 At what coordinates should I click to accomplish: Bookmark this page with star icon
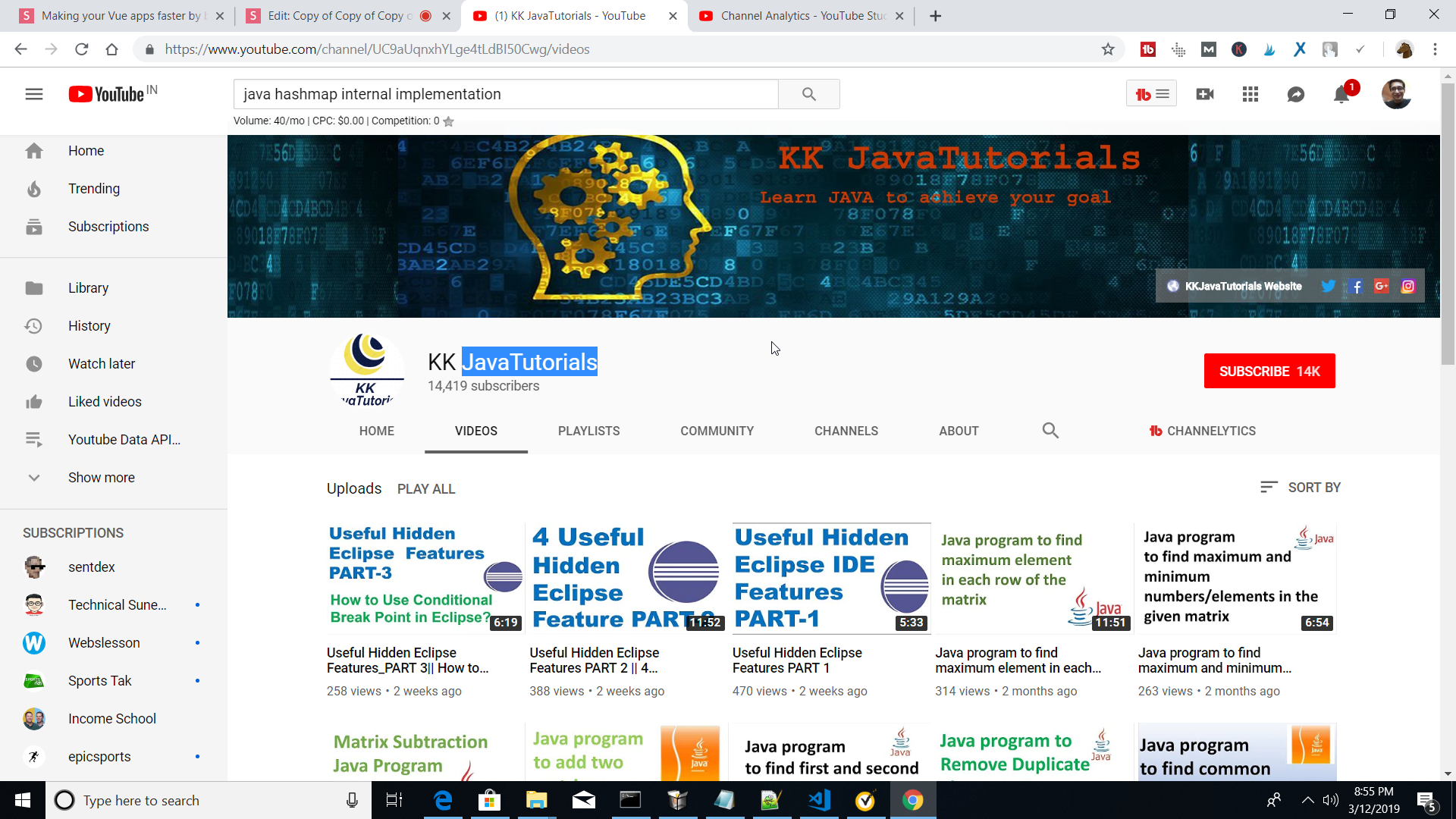pos(1108,49)
